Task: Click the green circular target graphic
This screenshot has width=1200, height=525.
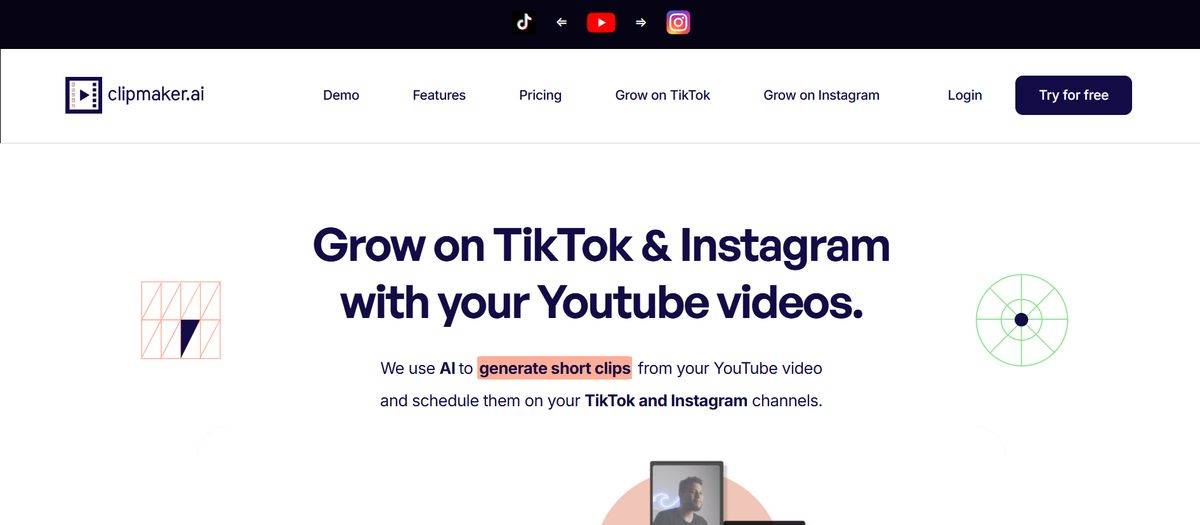Action: point(1021,320)
